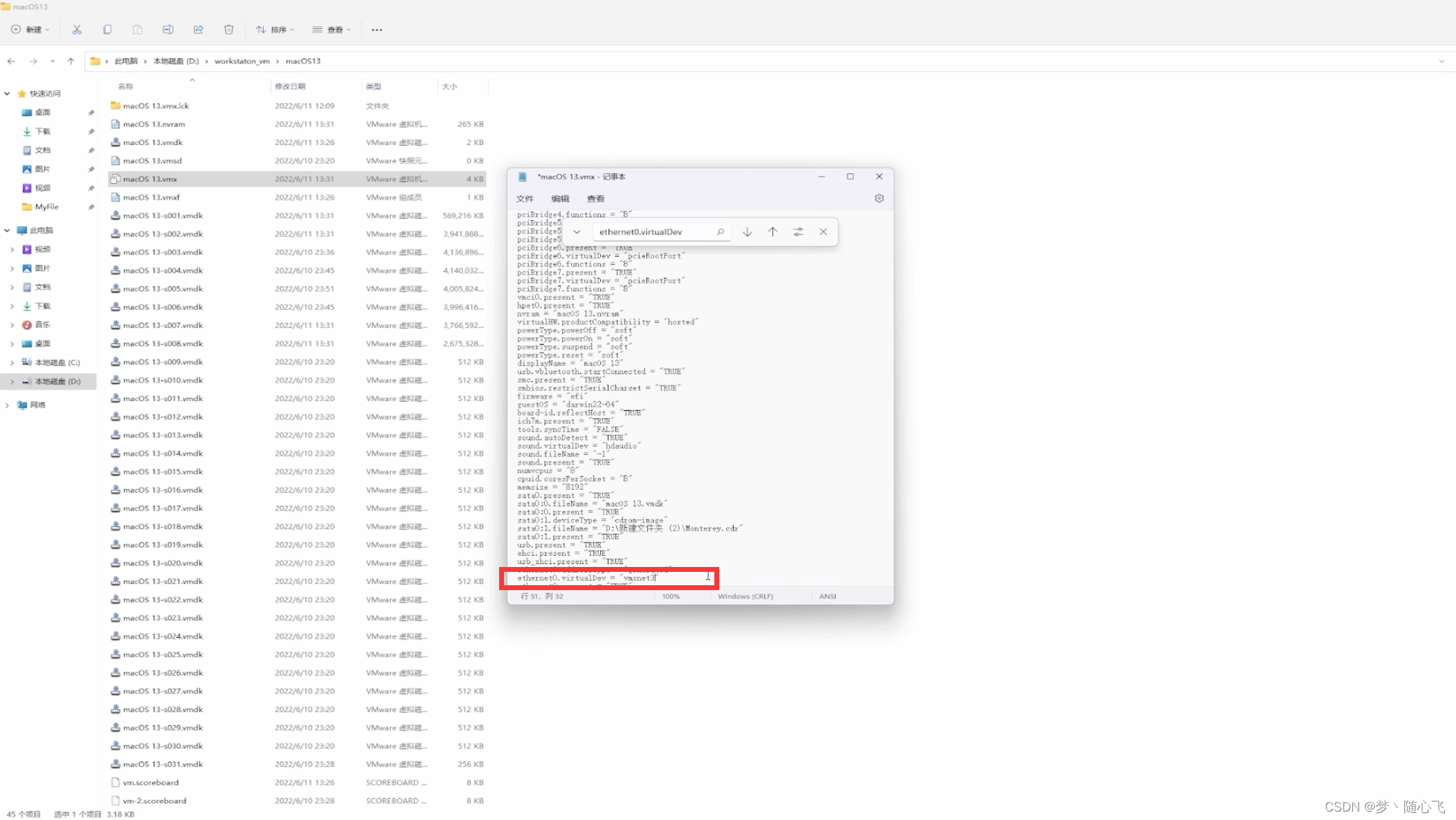Sort files by 大小 column header
This screenshot has height=820, width=1456.
449,86
